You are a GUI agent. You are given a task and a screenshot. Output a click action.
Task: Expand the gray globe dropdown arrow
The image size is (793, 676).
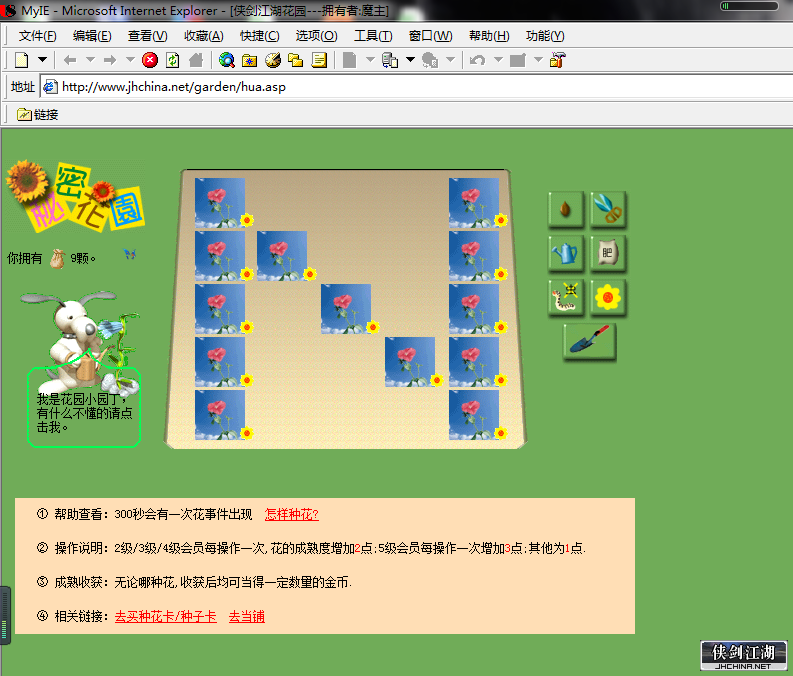click(x=451, y=60)
